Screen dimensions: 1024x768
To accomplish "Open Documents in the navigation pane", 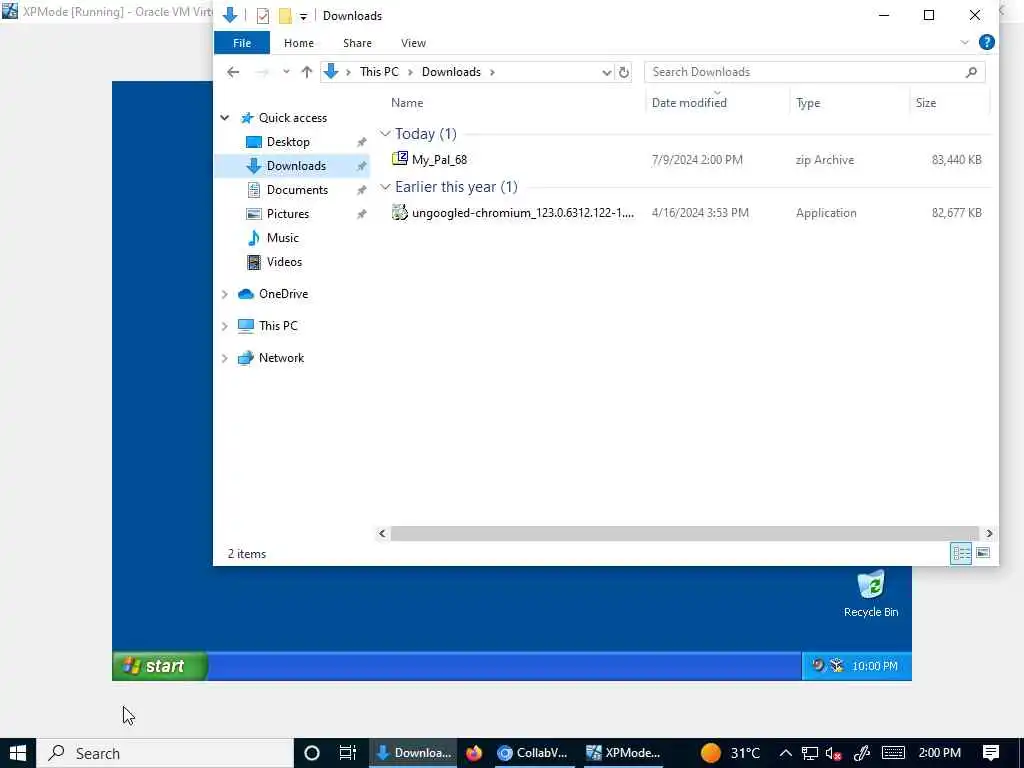I will click(x=297, y=190).
